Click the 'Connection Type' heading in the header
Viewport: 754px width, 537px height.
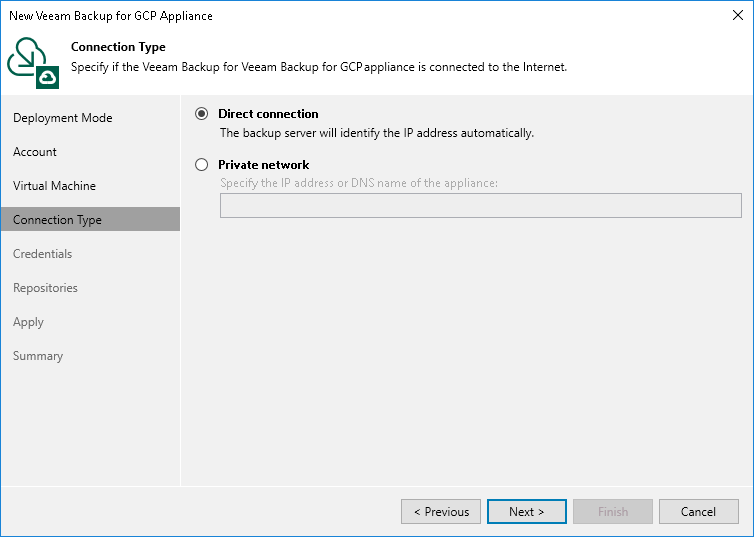click(118, 47)
